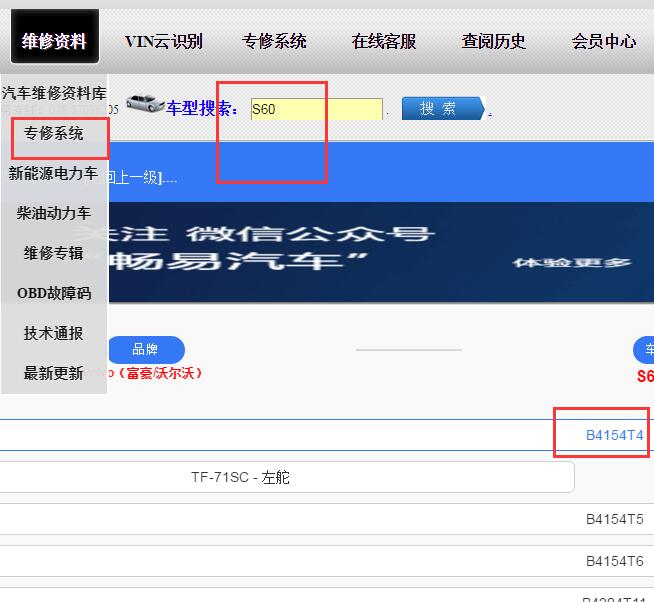Go to 会员中心

[604, 41]
